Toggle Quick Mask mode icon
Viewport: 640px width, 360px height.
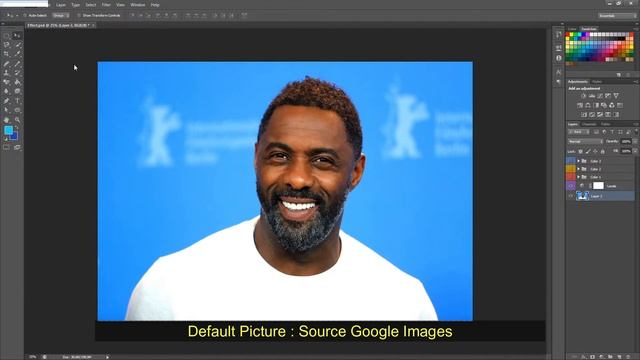[6, 147]
